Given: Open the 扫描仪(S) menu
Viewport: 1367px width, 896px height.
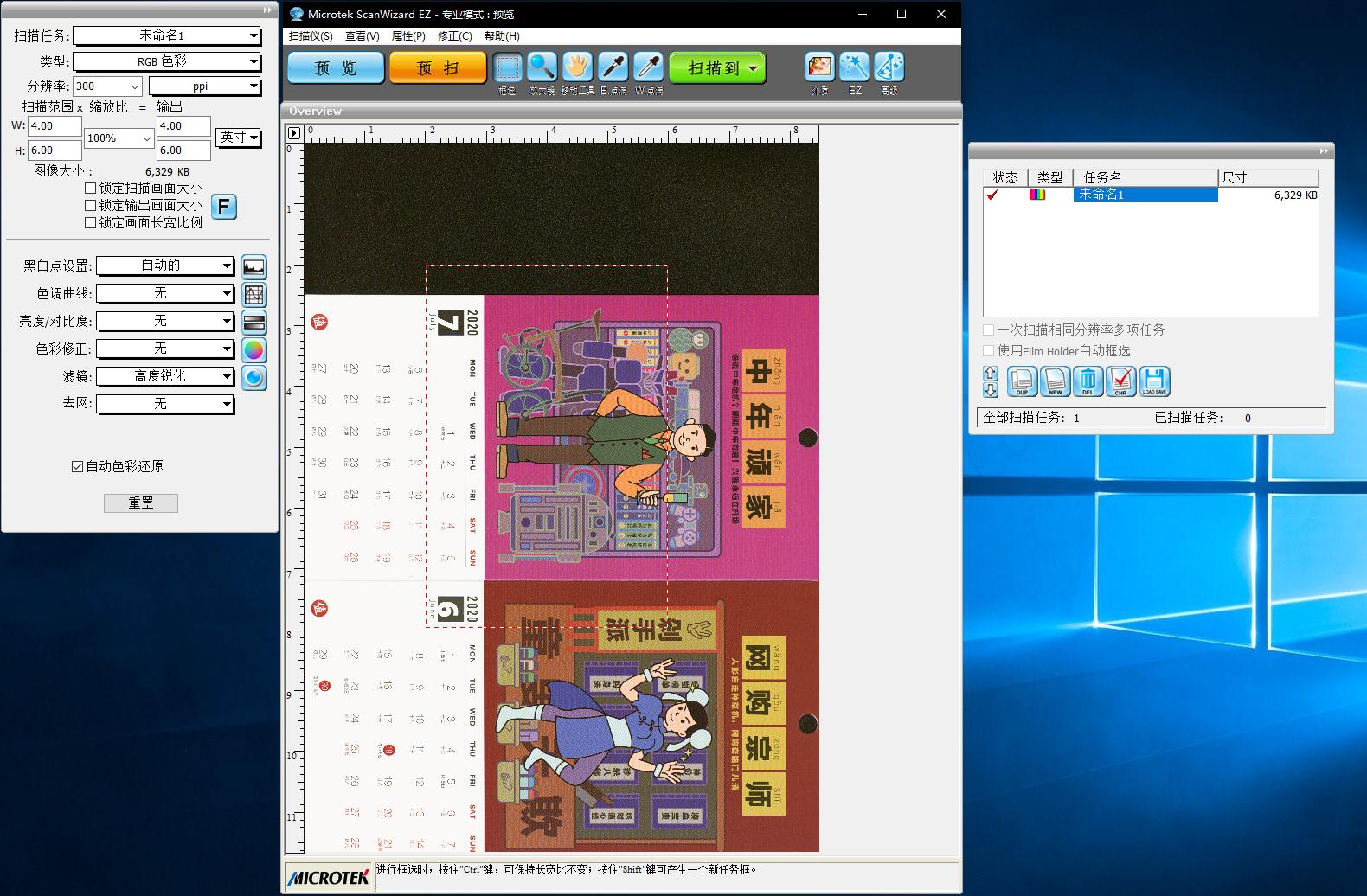Looking at the screenshot, I should pos(310,36).
